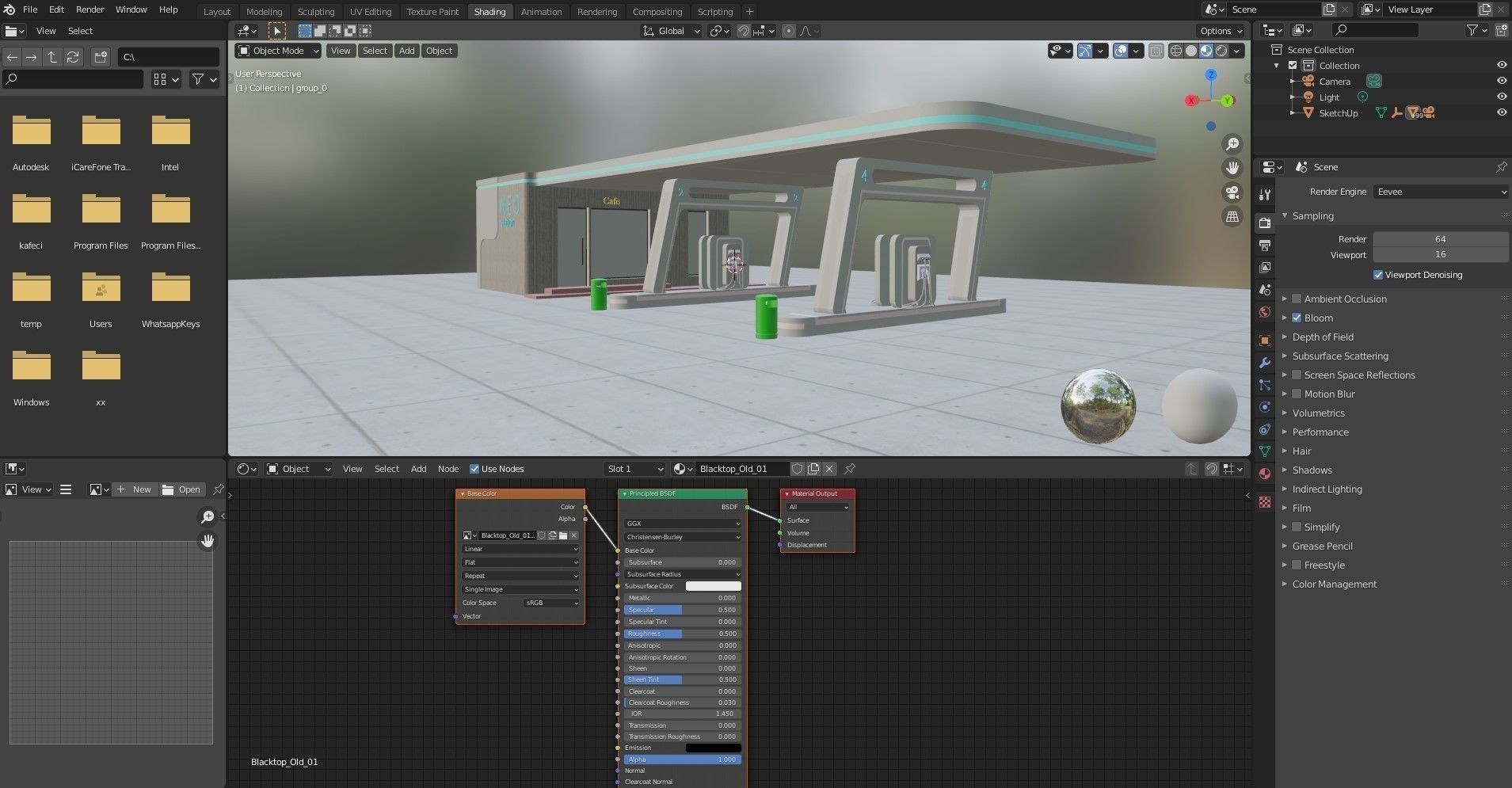This screenshot has width=1512, height=788.
Task: Open the World properties tab
Action: click(1265, 312)
